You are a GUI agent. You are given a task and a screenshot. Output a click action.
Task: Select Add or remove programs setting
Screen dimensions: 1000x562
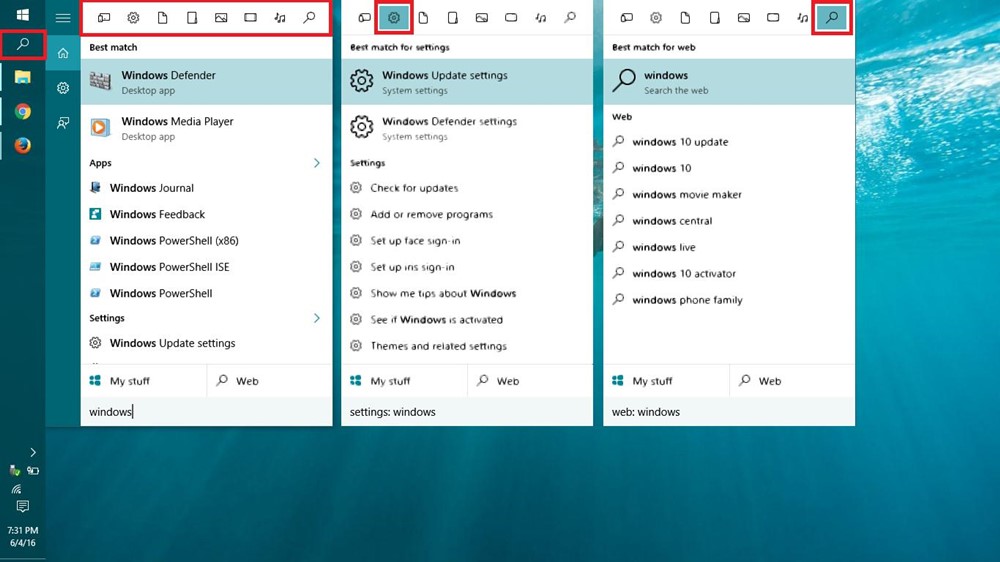coord(467,214)
